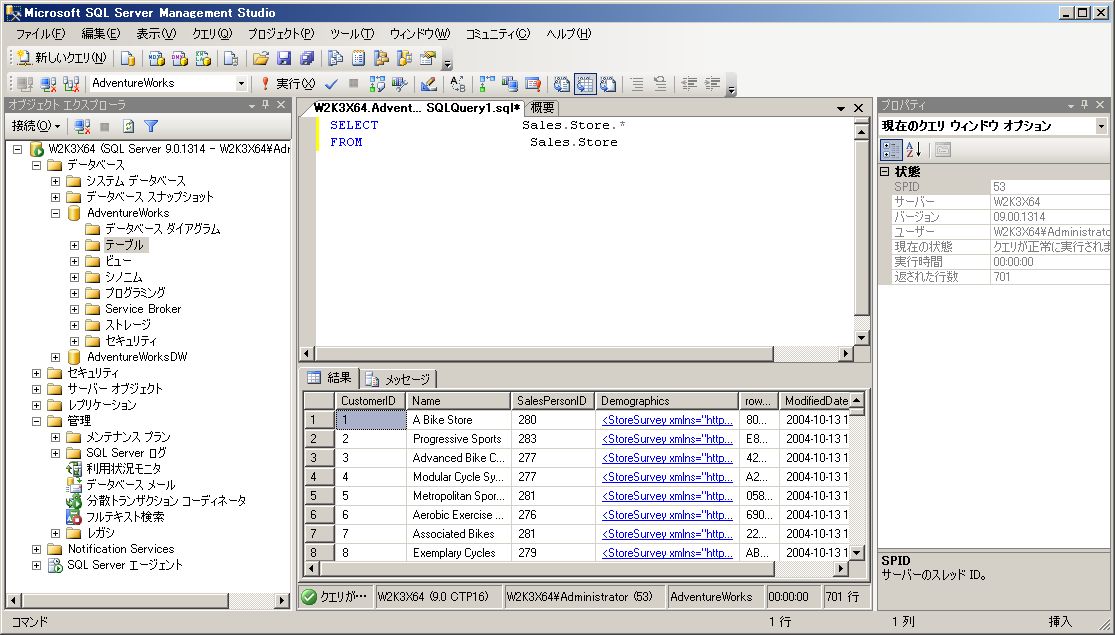Uncomment the selected lines

[x=660, y=84]
